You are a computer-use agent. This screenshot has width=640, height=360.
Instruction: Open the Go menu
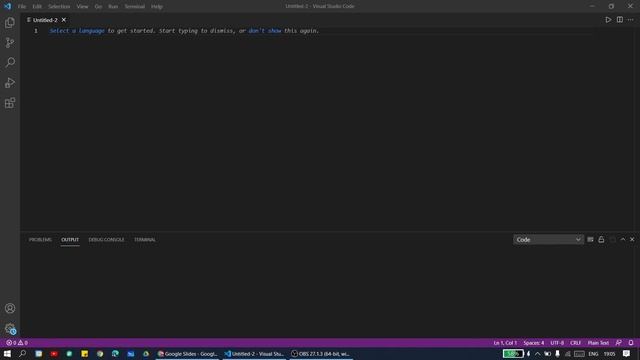(98, 7)
